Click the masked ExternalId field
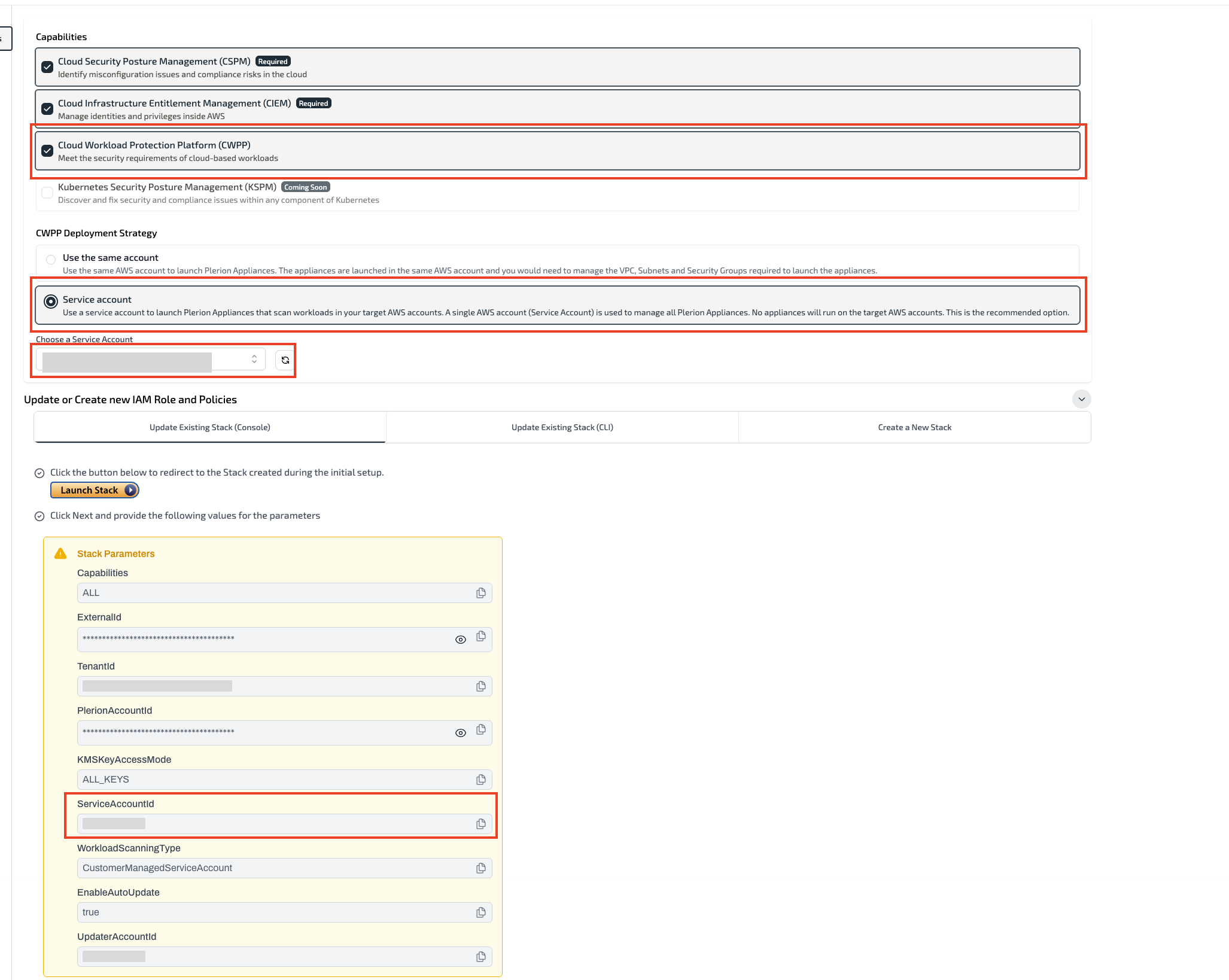 point(285,640)
